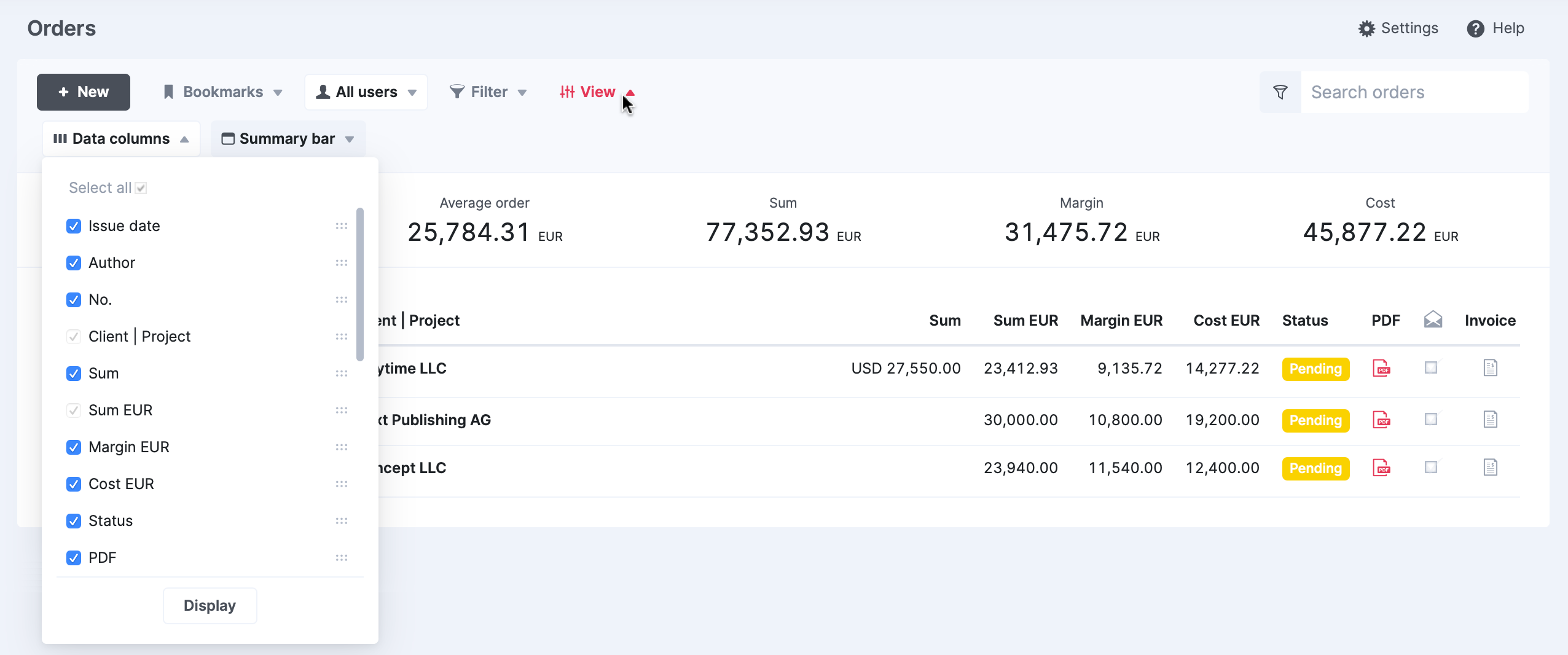Open the All users dropdown

pyautogui.click(x=366, y=92)
